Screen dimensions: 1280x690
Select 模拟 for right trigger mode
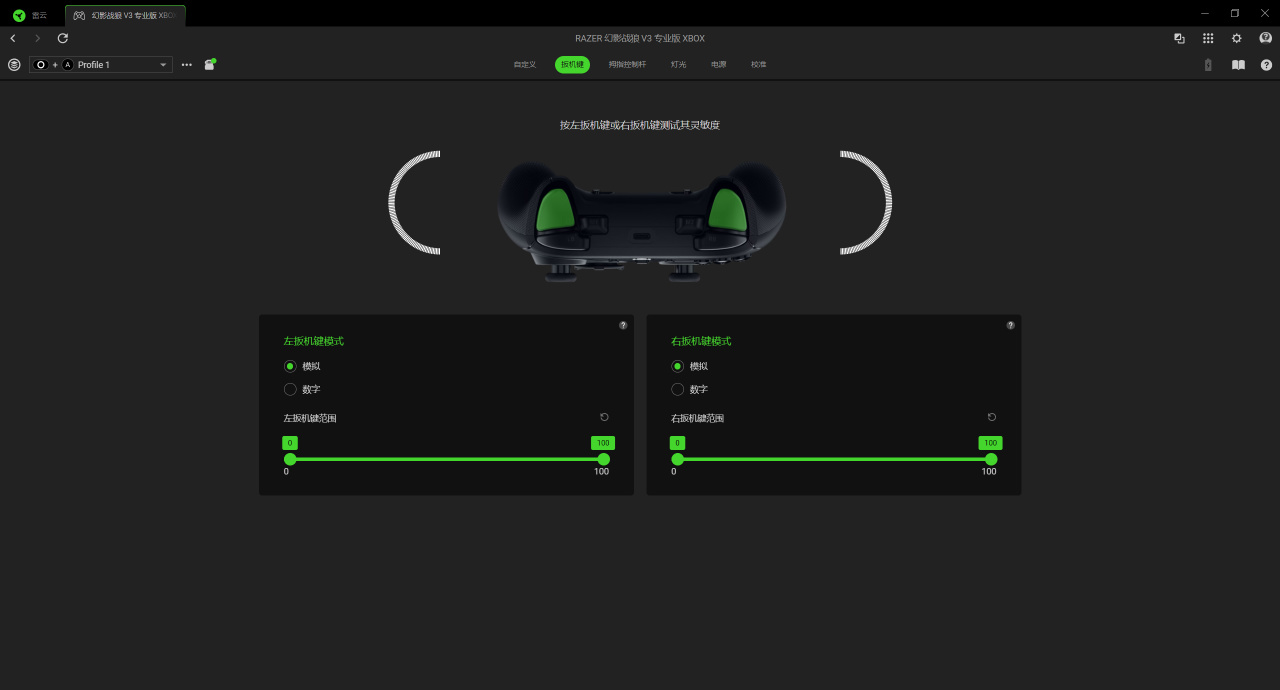(x=677, y=366)
